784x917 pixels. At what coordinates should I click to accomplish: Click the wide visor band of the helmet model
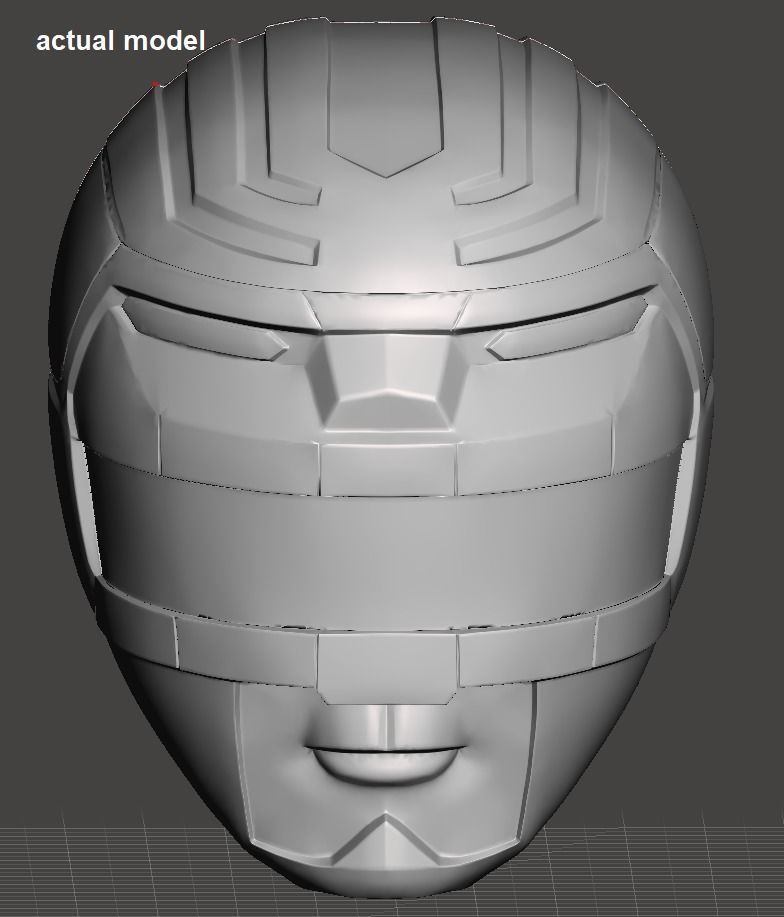pos(385,538)
